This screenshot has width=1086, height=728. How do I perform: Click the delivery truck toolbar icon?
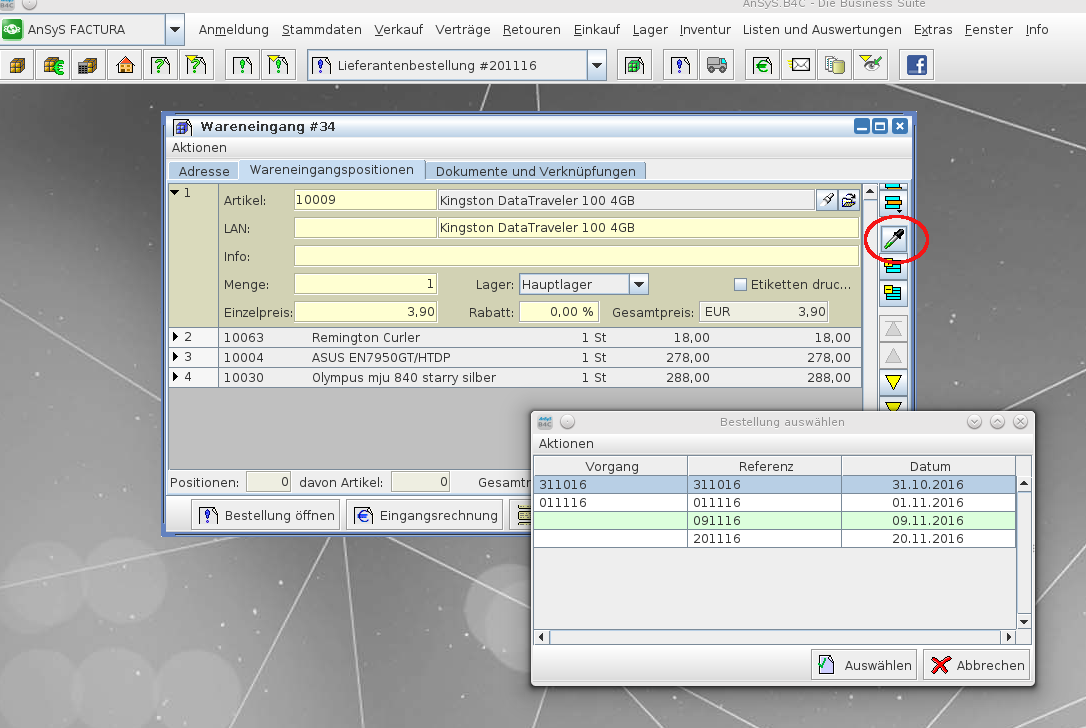tap(716, 66)
